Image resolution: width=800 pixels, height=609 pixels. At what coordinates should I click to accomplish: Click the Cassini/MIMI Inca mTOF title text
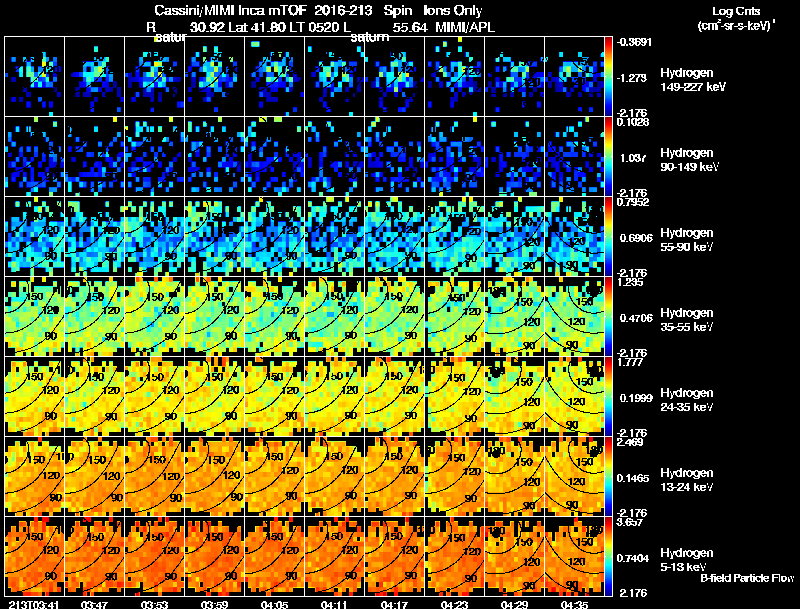(230, 10)
